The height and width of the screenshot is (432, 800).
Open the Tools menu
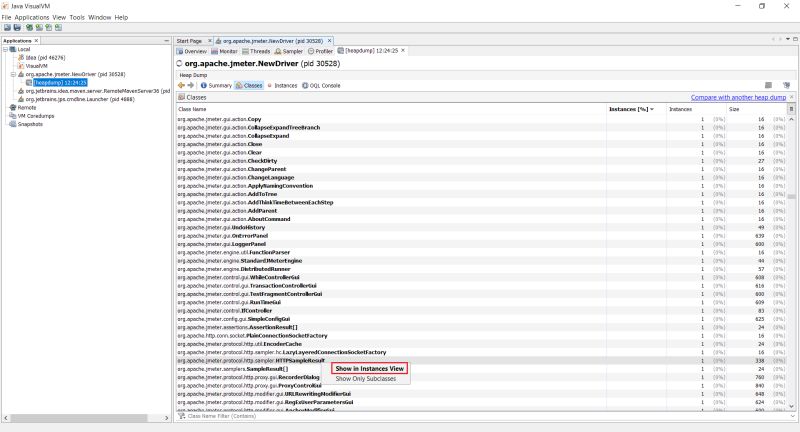77,17
